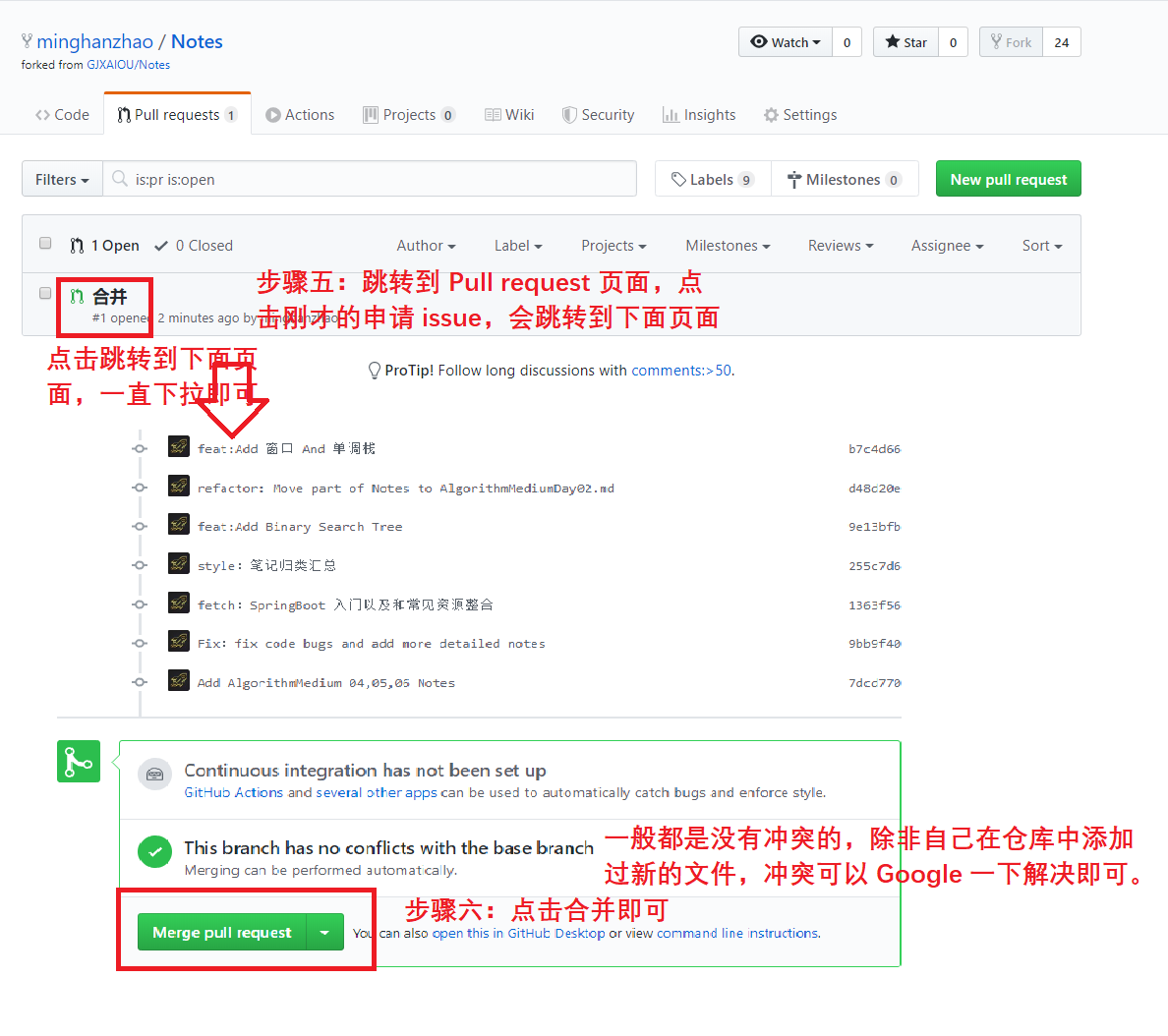This screenshot has width=1168, height=1036.
Task: Click the green no-conflicts checkmark icon
Action: click(x=155, y=852)
